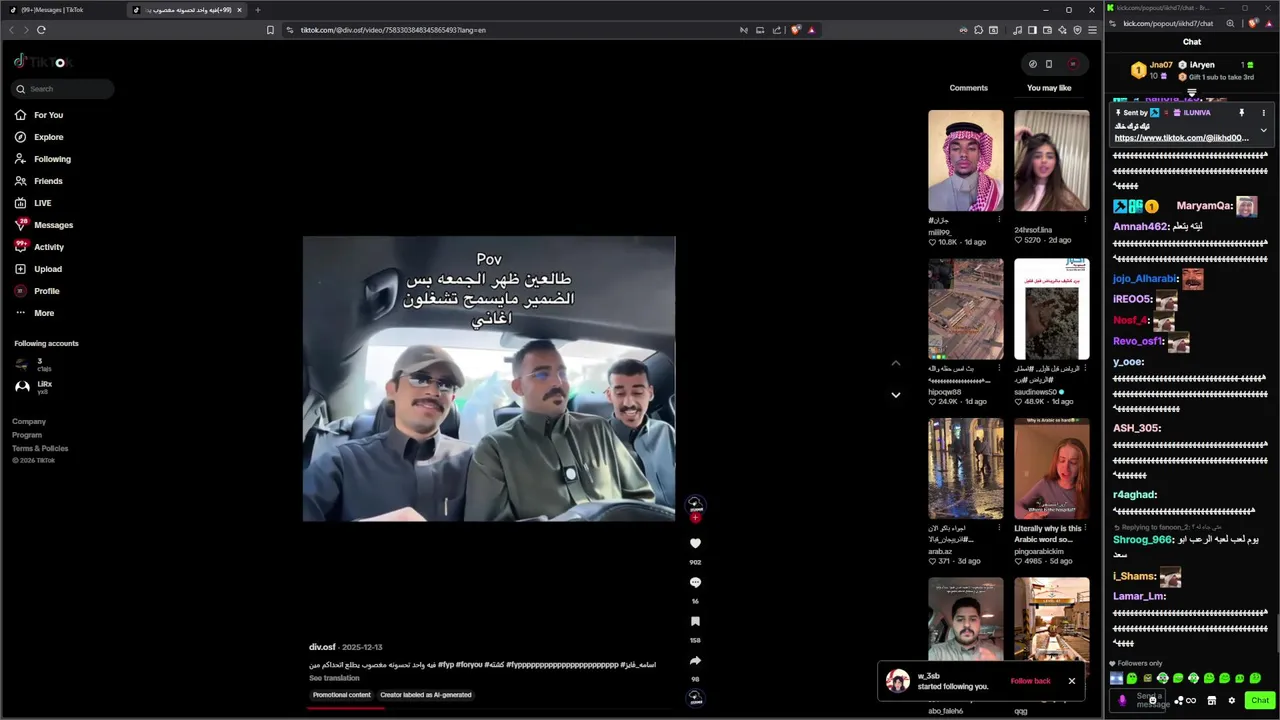
Task: Open a new browser tab
Action: coord(257,10)
